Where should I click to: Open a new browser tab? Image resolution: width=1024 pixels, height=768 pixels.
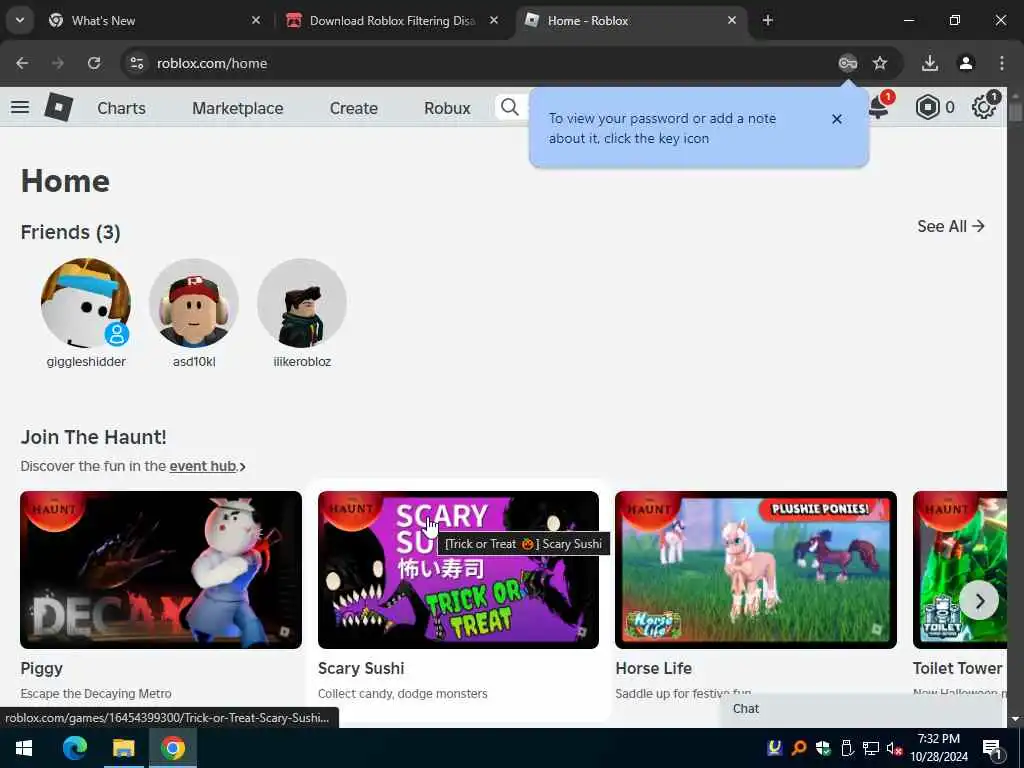[768, 20]
